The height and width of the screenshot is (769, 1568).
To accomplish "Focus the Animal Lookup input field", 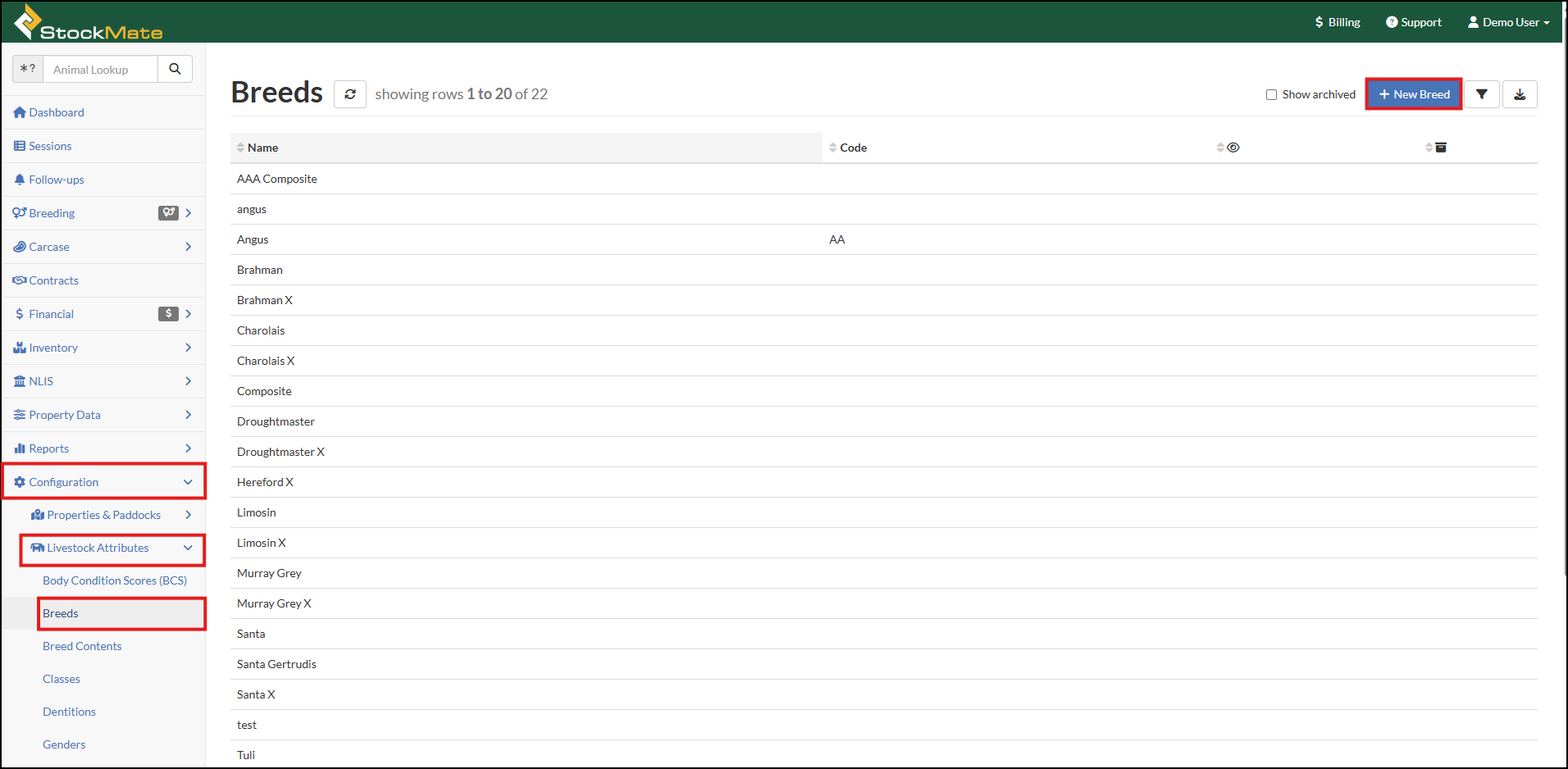I will (x=100, y=70).
